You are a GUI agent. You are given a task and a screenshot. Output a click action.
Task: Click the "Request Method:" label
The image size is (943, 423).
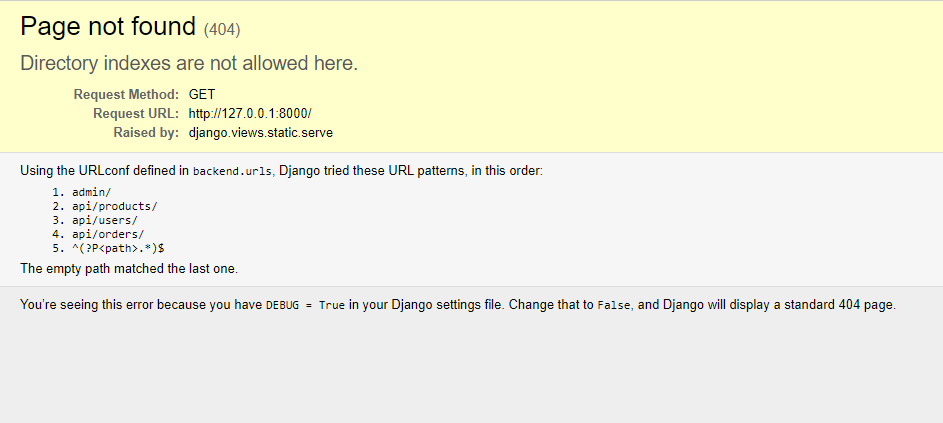[x=126, y=94]
